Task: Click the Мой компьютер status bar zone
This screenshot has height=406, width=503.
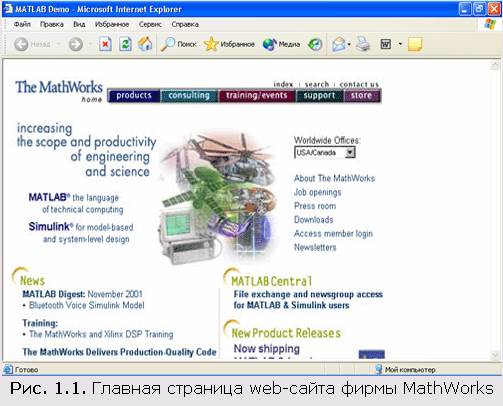Action: tap(406, 370)
